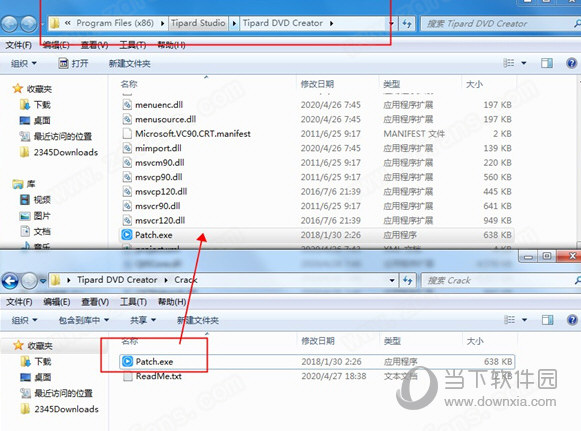
Task: Sort by 大小 column in the top window
Action: (x=474, y=84)
